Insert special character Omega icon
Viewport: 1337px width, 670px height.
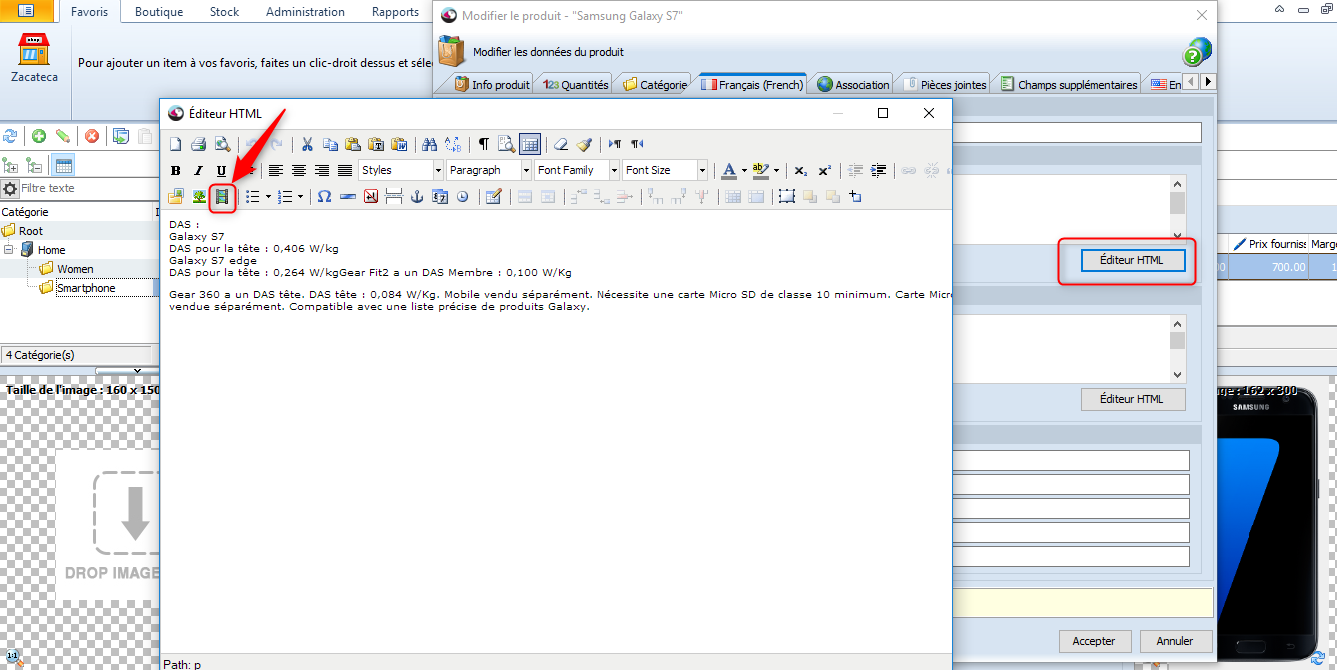(324, 197)
